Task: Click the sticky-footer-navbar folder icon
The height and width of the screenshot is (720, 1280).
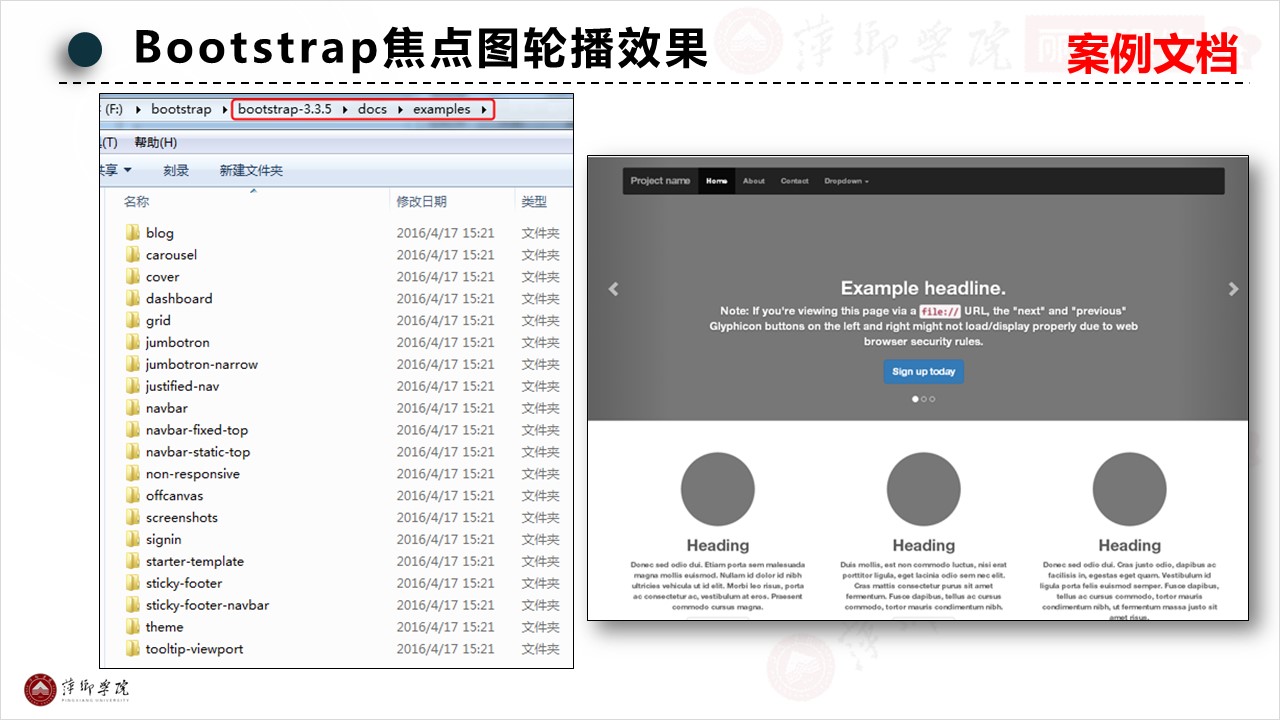Action: pyautogui.click(x=133, y=606)
